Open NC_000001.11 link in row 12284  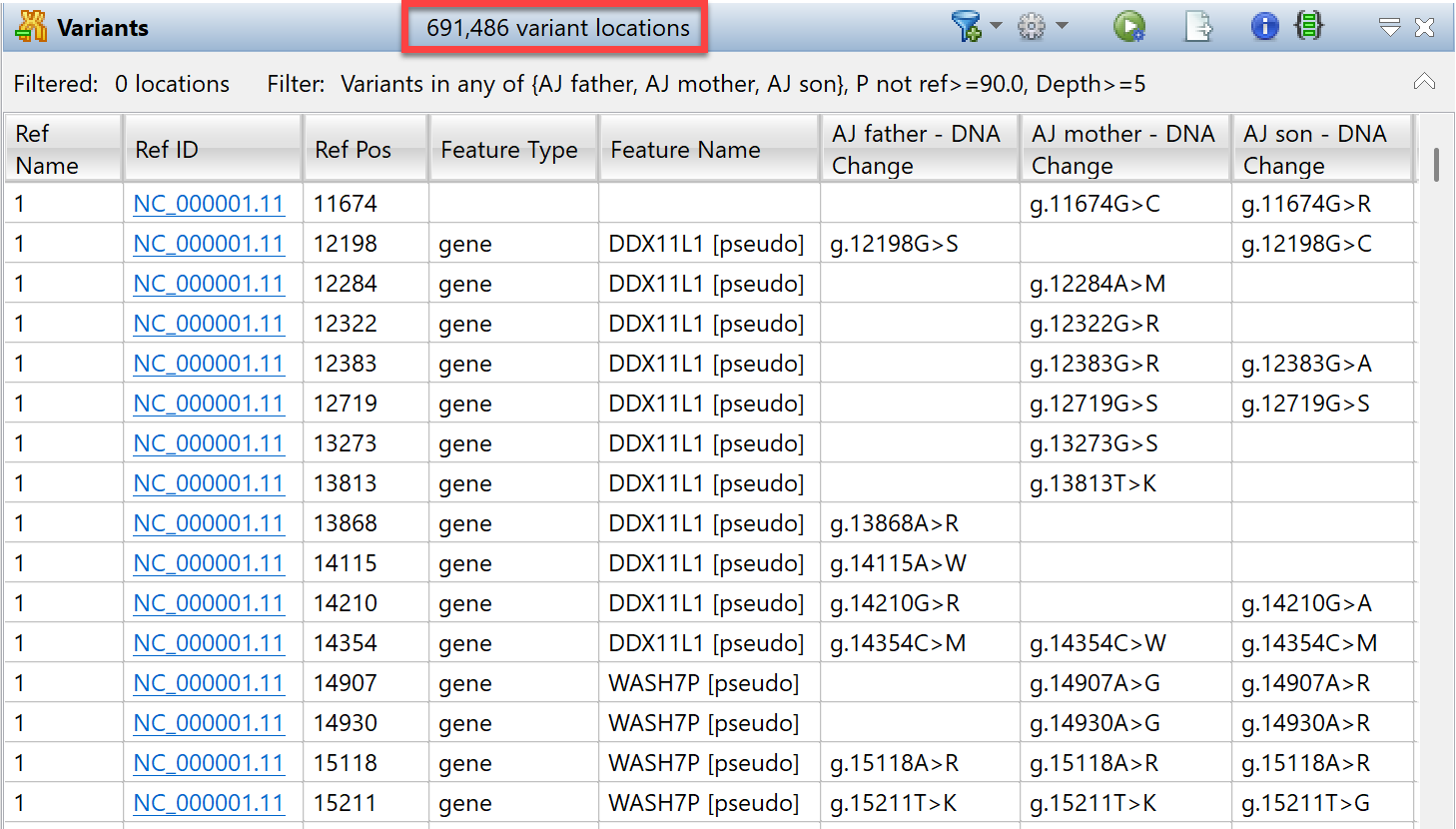209,284
